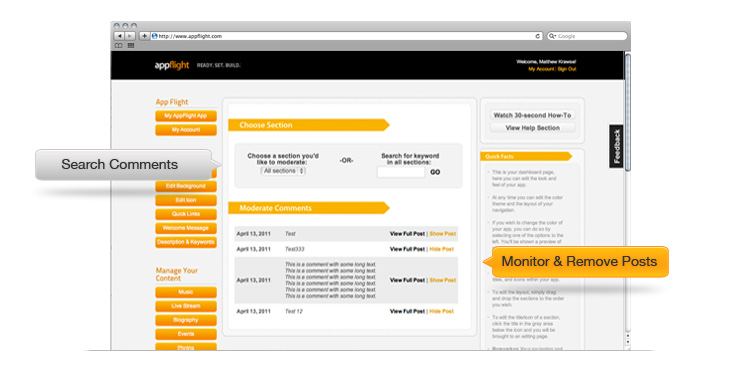
Task: Open the Events content section
Action: coord(186,334)
